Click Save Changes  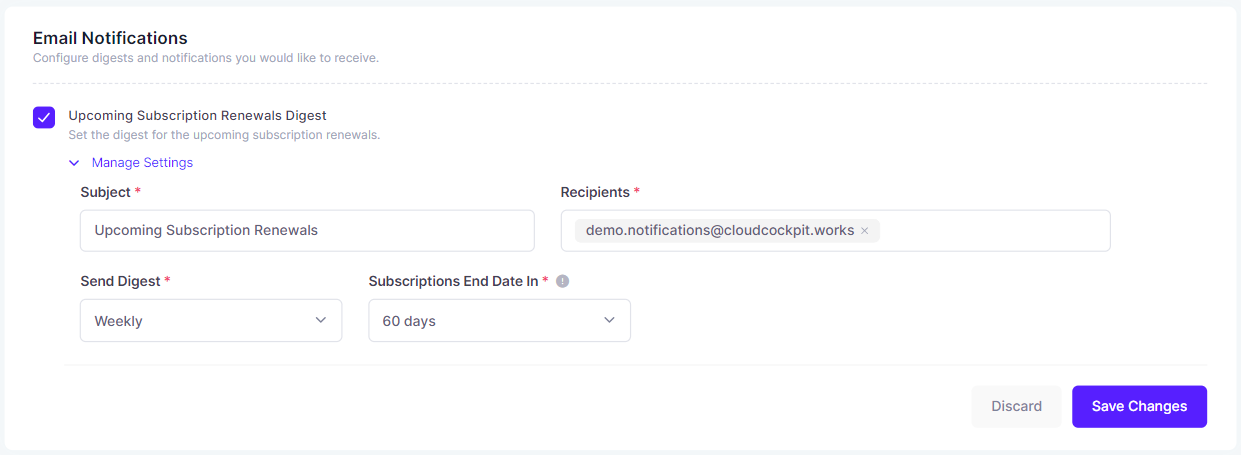click(1139, 406)
